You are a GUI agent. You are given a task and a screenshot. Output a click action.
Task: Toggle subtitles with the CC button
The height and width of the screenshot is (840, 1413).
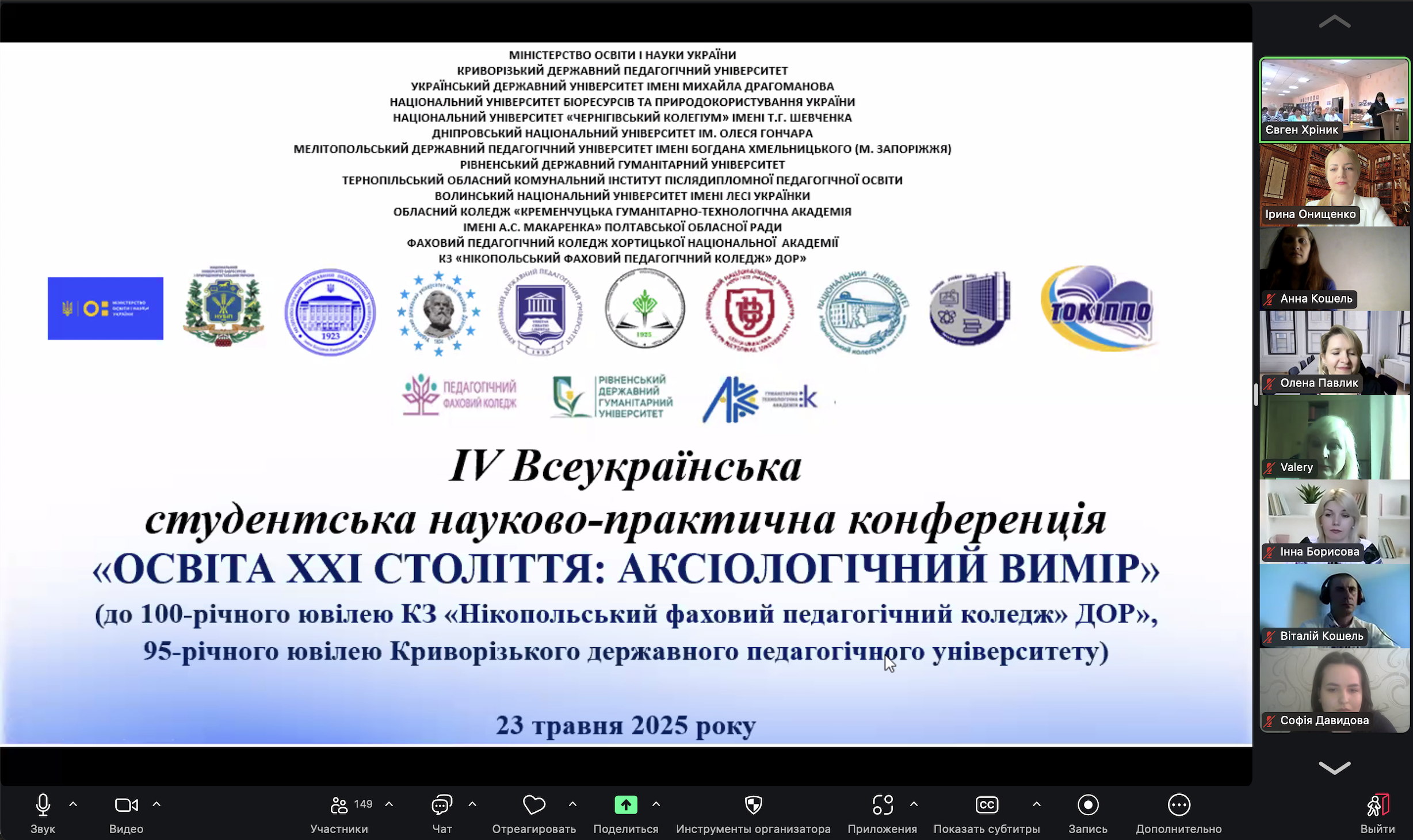(x=986, y=805)
